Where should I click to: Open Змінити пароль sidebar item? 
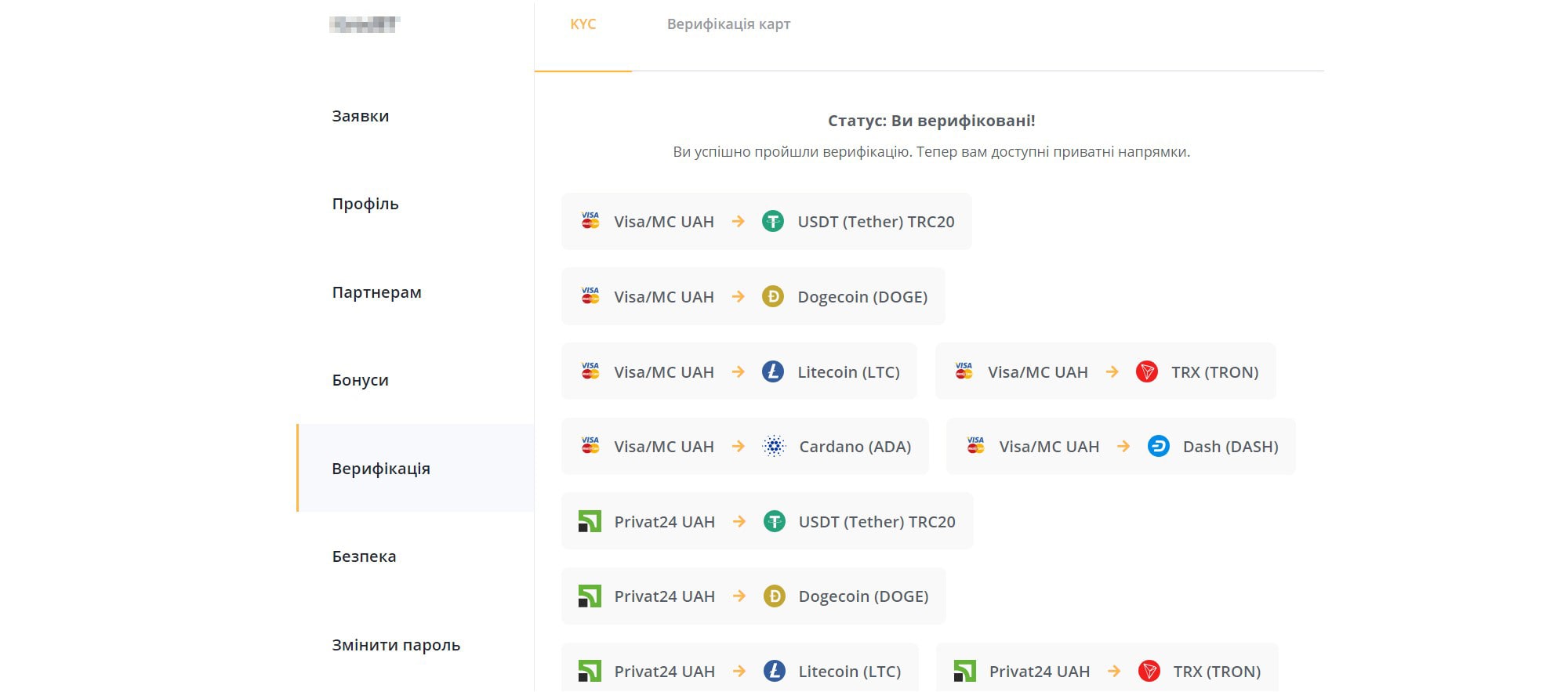click(x=396, y=645)
